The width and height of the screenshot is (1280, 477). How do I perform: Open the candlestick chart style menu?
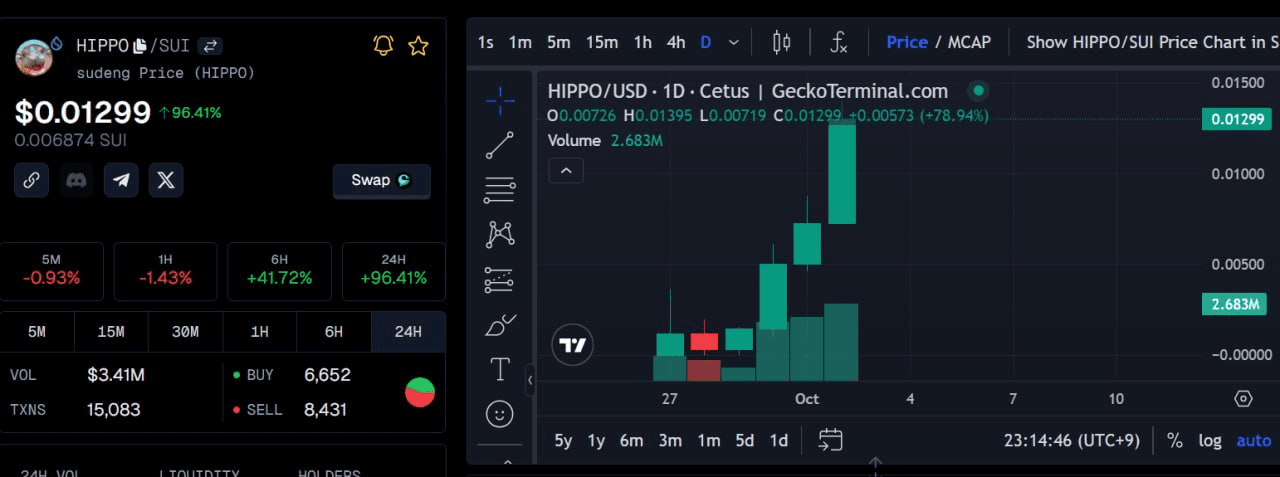[x=782, y=42]
